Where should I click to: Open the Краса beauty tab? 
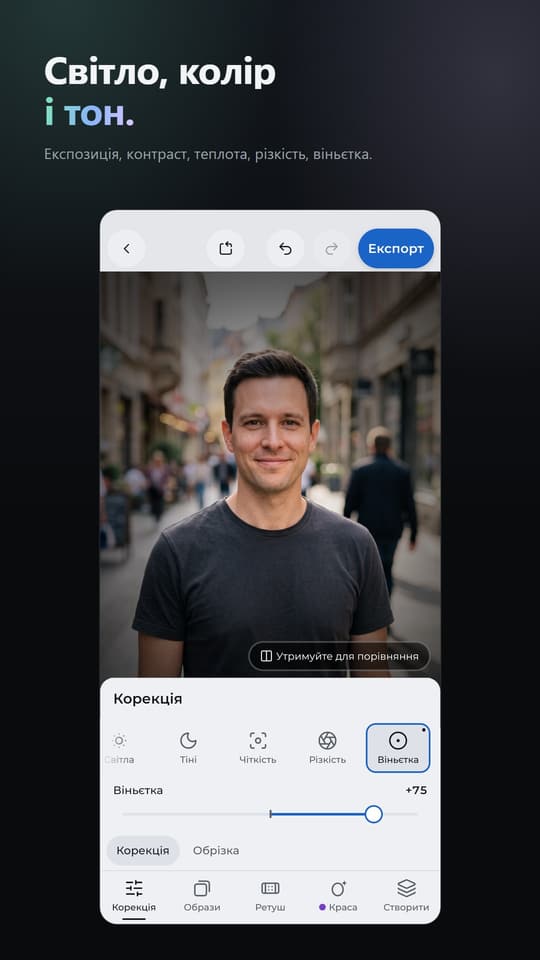(338, 896)
